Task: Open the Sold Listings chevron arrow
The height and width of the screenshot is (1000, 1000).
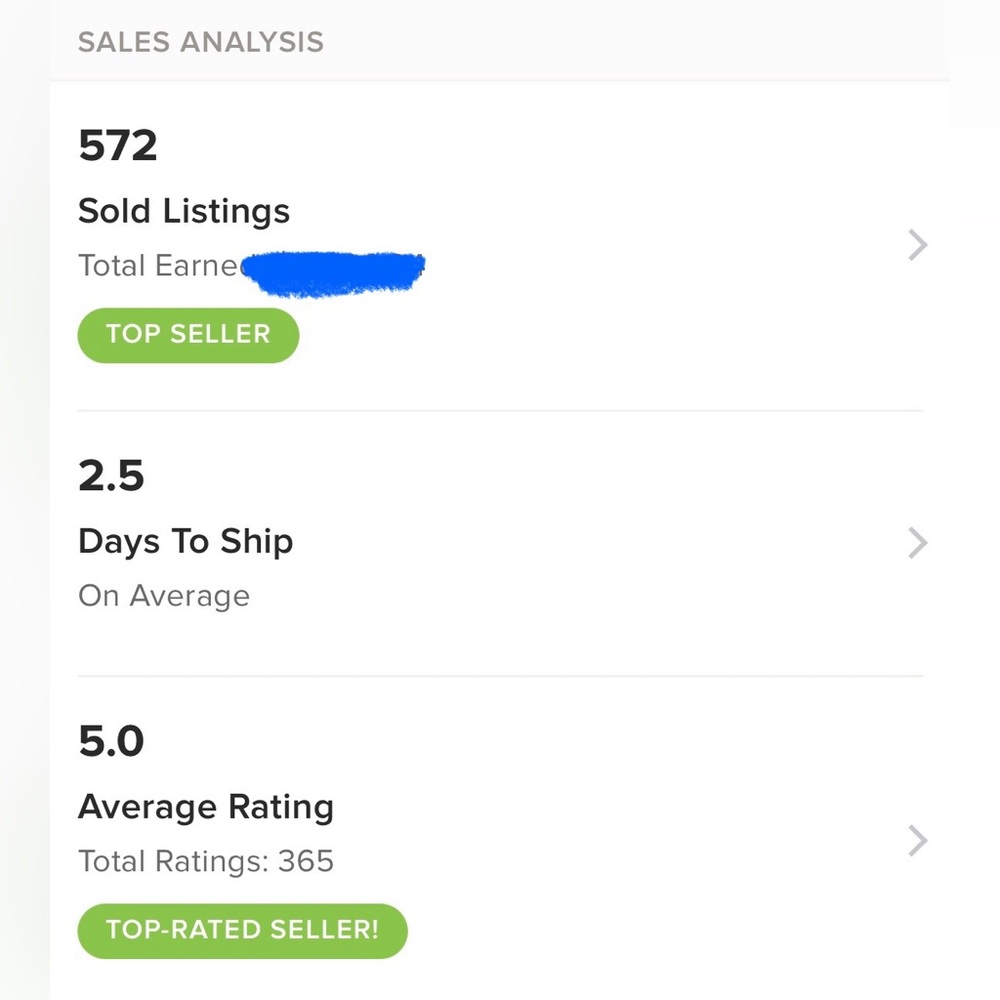Action: 917,245
